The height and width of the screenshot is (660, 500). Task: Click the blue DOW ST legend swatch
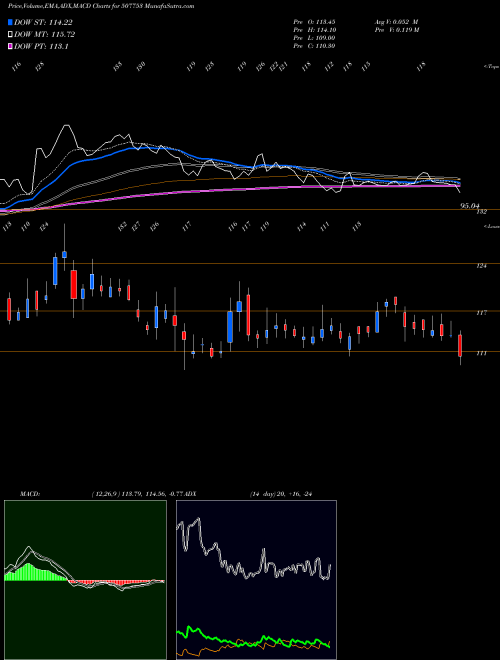(10, 22)
